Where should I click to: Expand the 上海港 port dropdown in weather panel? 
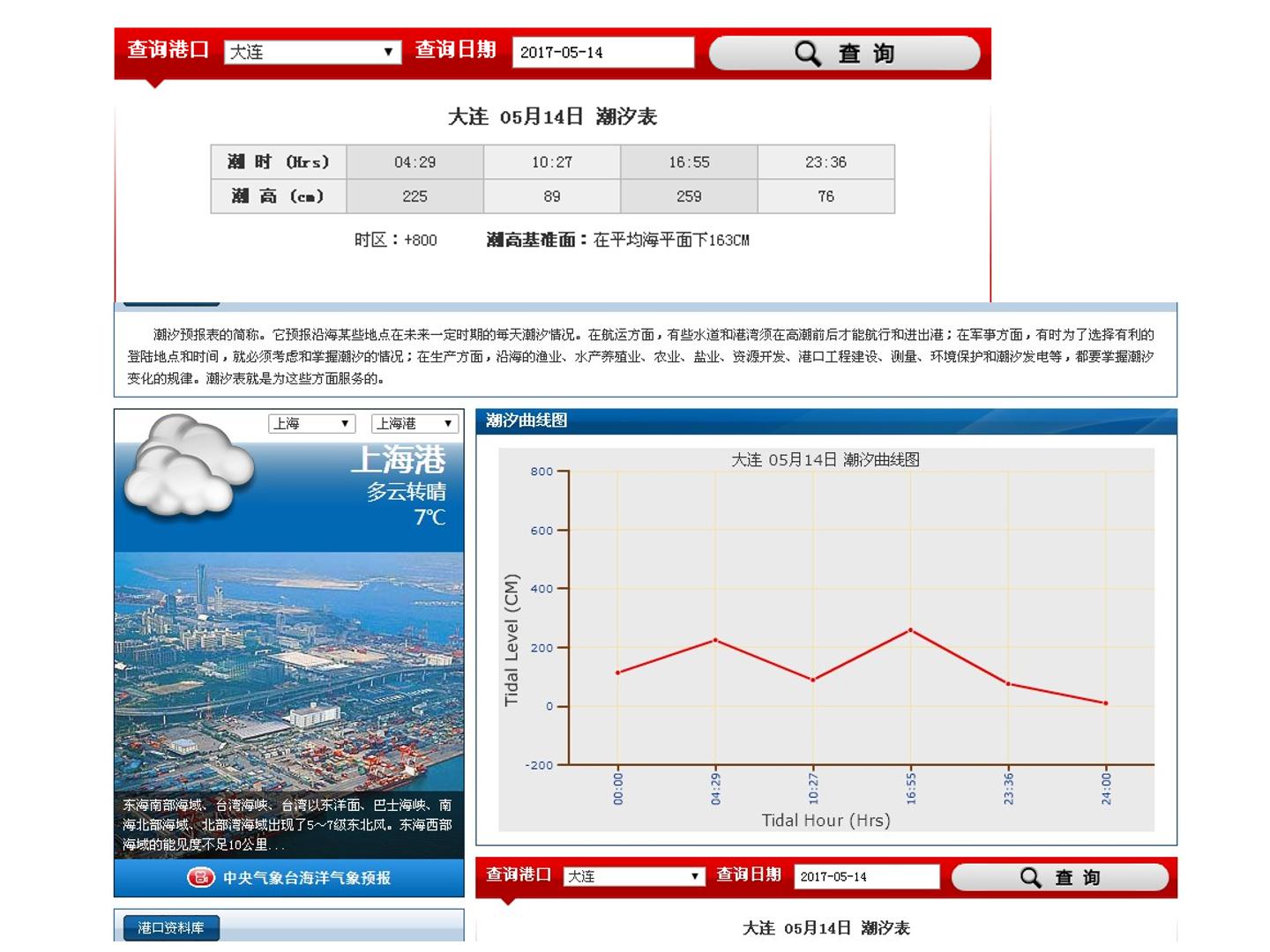click(415, 424)
